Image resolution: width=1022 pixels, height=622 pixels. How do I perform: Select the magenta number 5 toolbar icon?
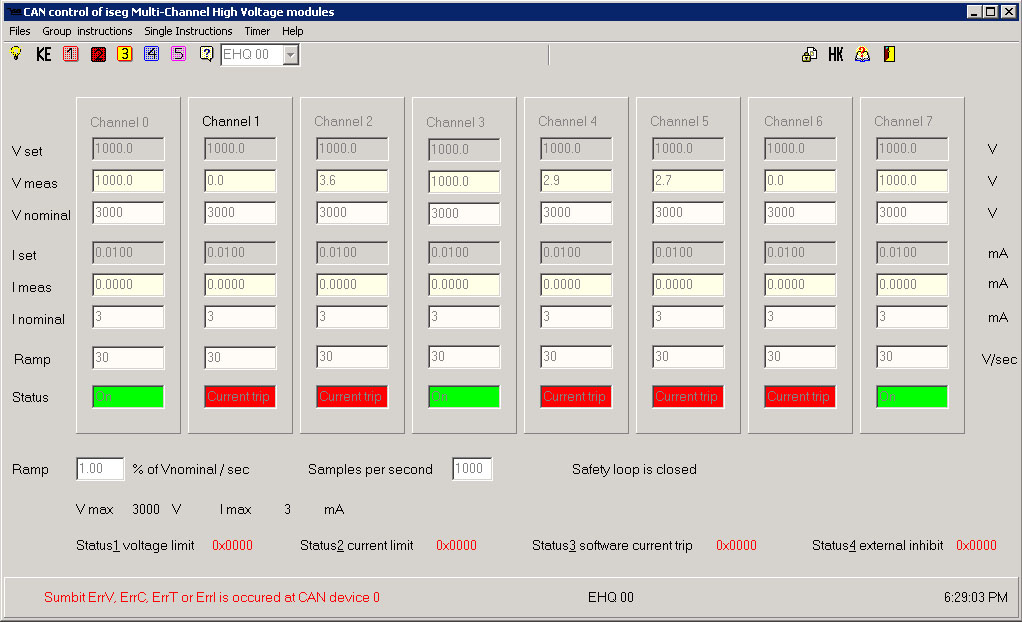[x=179, y=54]
